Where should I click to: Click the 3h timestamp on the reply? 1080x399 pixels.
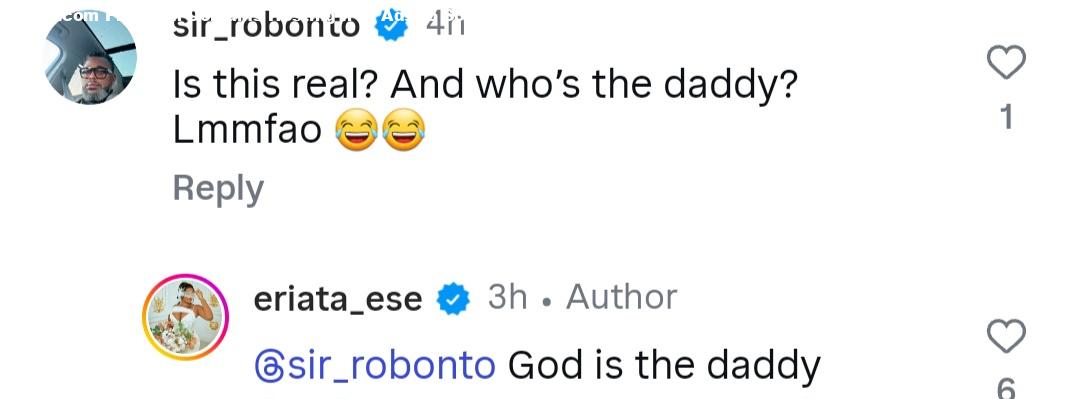point(508,298)
